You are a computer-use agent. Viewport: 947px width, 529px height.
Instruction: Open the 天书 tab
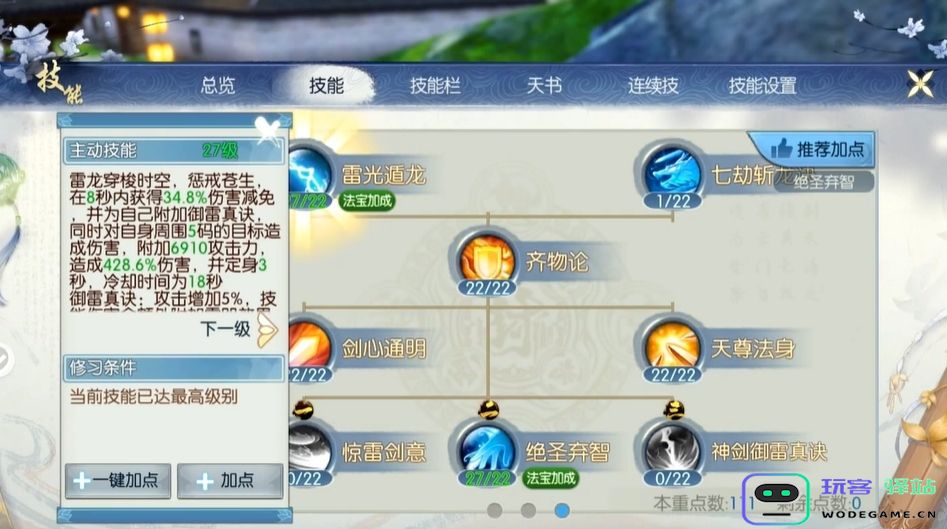pos(544,85)
